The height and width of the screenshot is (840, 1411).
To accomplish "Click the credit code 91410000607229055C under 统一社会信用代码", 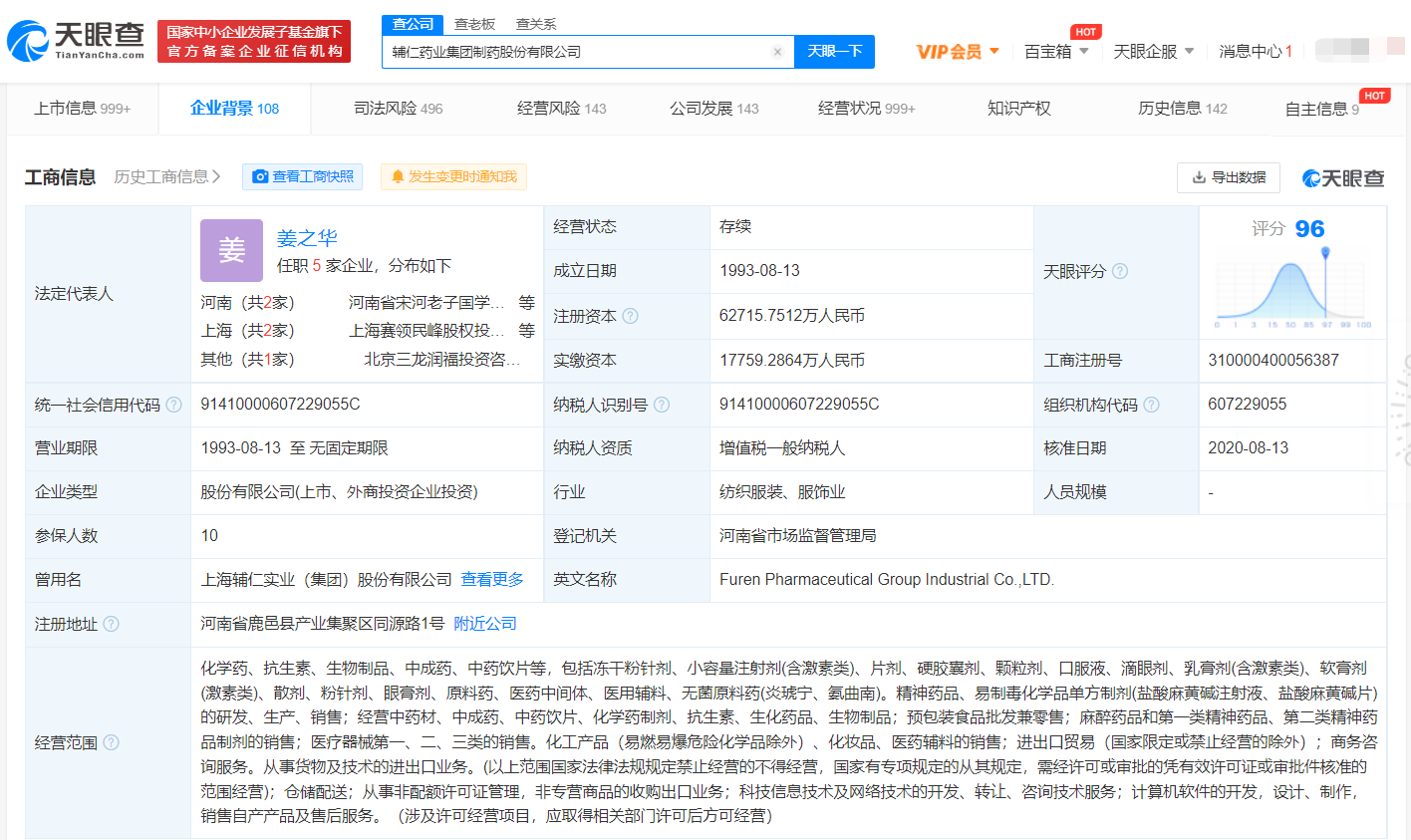I will pos(280,404).
